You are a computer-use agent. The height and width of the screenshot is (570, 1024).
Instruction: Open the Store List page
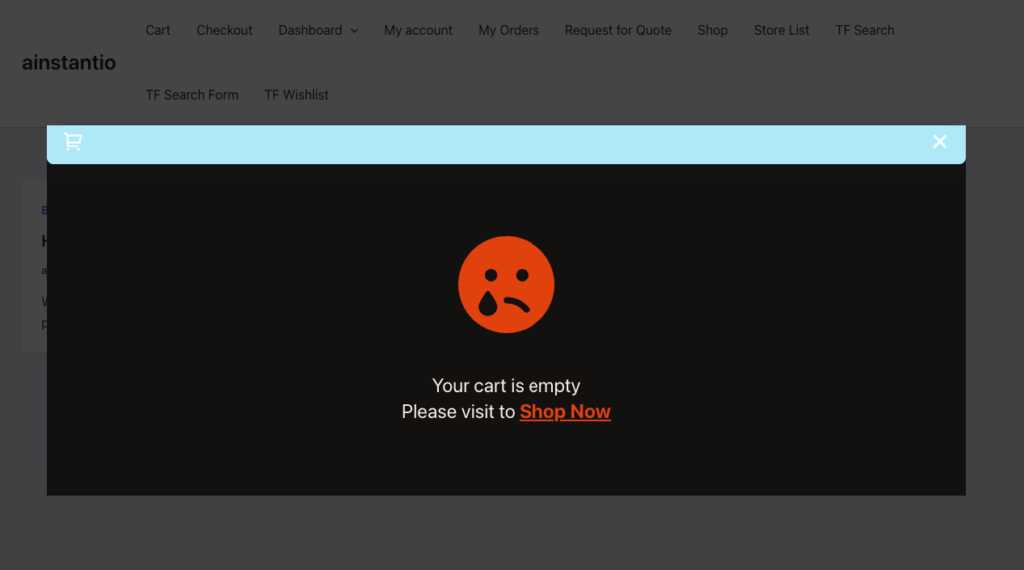(781, 30)
